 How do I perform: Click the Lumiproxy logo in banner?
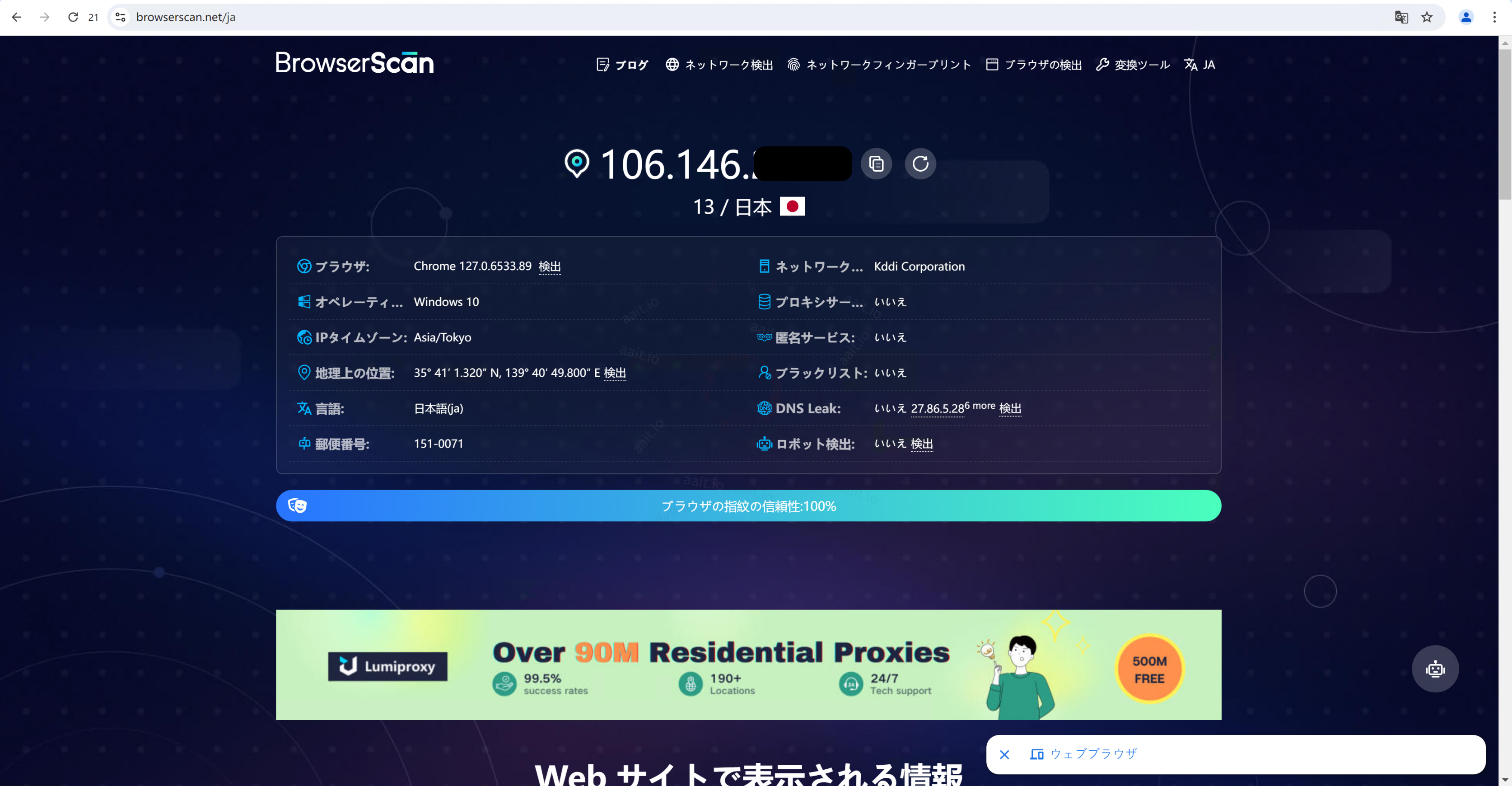click(x=387, y=666)
